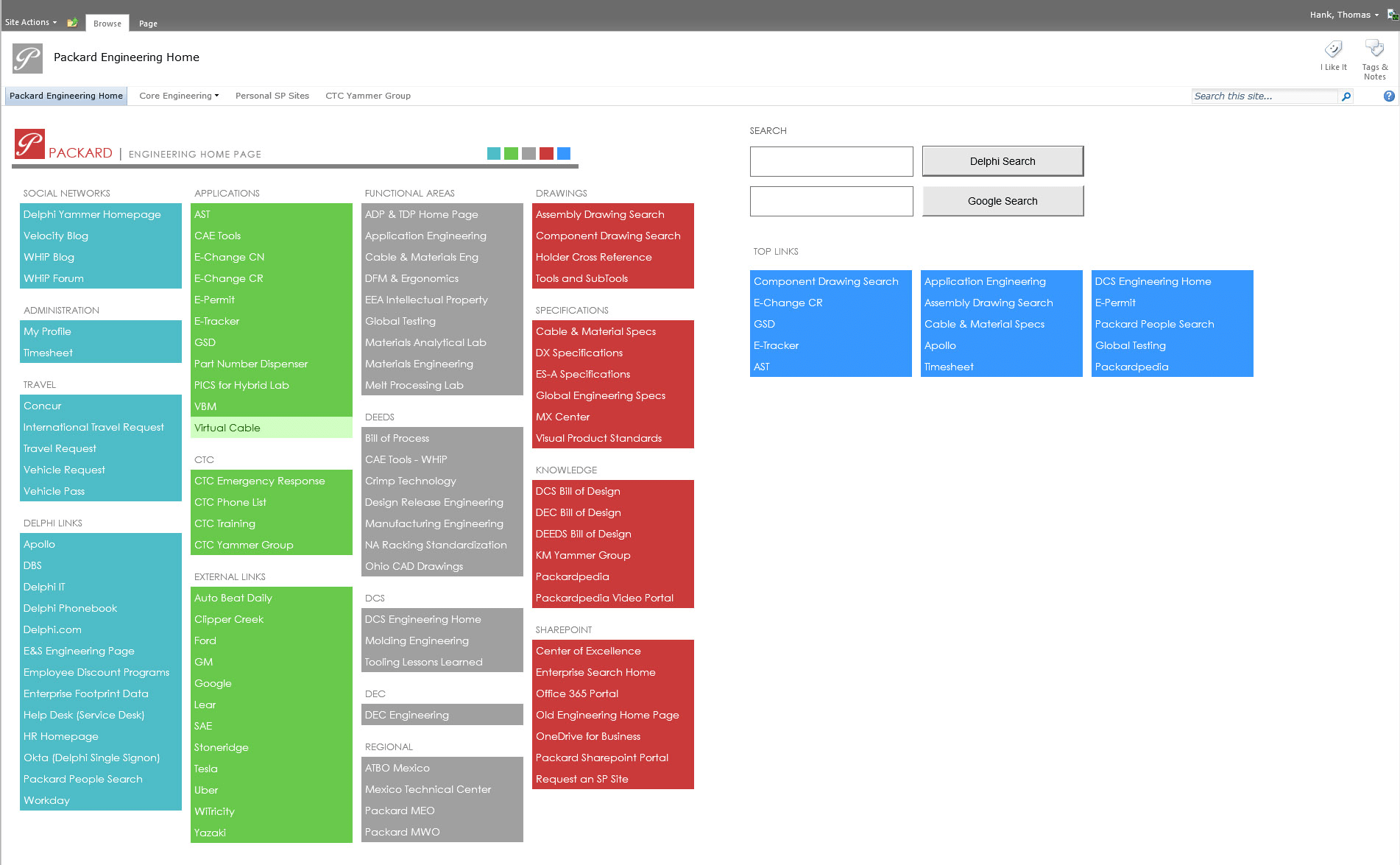This screenshot has width=1400, height=865.
Task: Open Help Desk (Service Desk) link
Action: tap(84, 715)
